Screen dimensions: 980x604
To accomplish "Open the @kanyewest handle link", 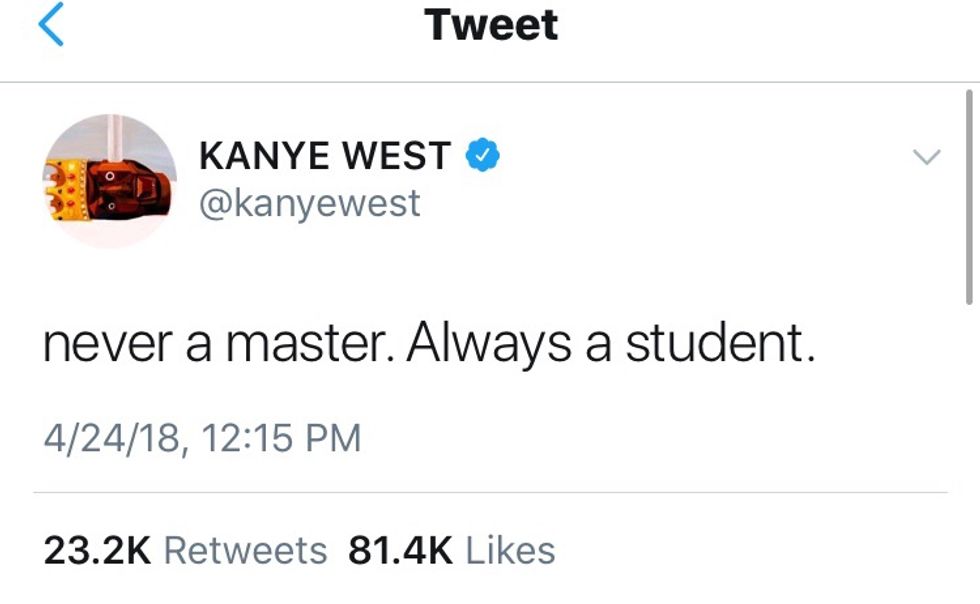I will click(x=309, y=203).
